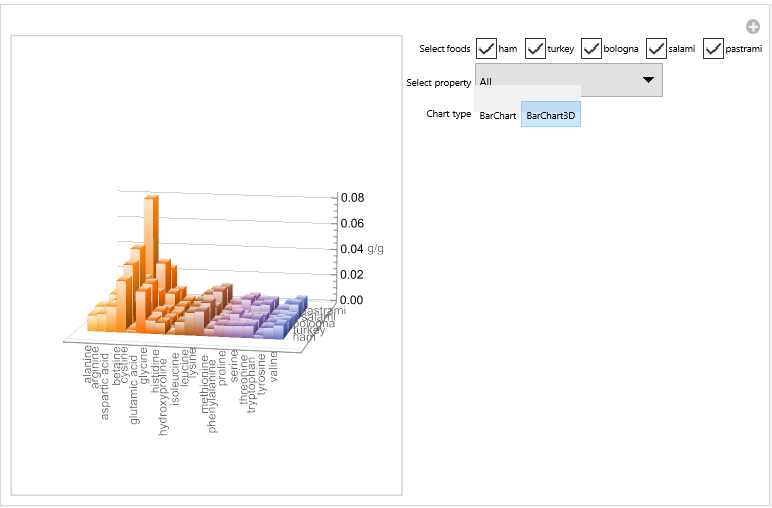Click the dropdown arrow next to All
Image resolution: width=772 pixels, height=508 pixels.
648,80
